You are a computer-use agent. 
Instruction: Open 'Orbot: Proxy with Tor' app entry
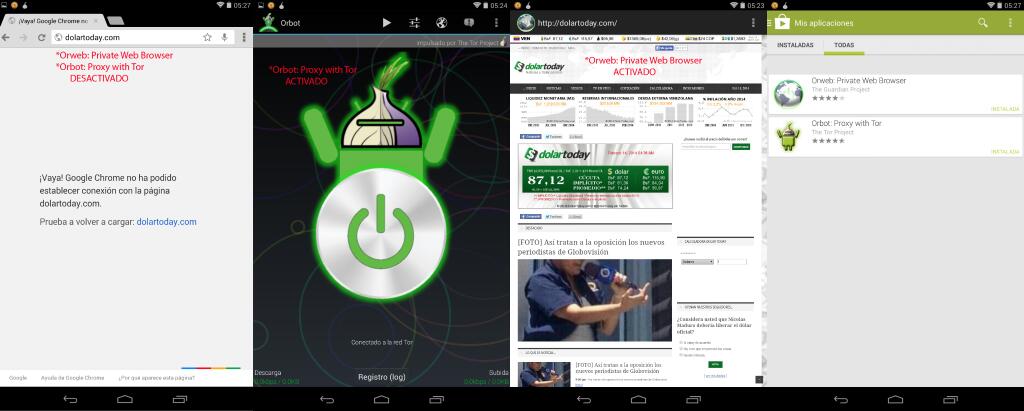click(896, 136)
